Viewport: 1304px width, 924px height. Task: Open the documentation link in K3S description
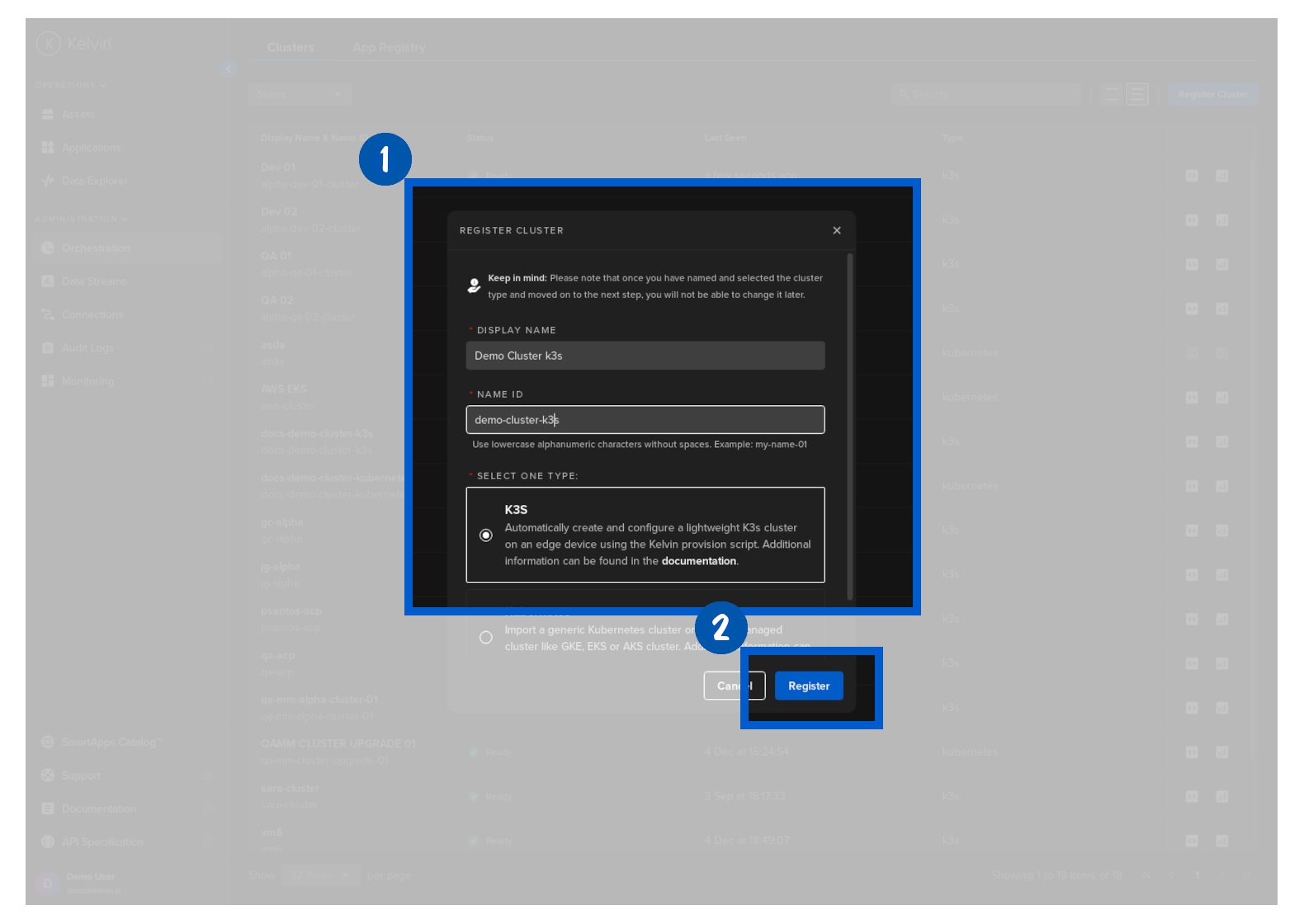tap(698, 561)
